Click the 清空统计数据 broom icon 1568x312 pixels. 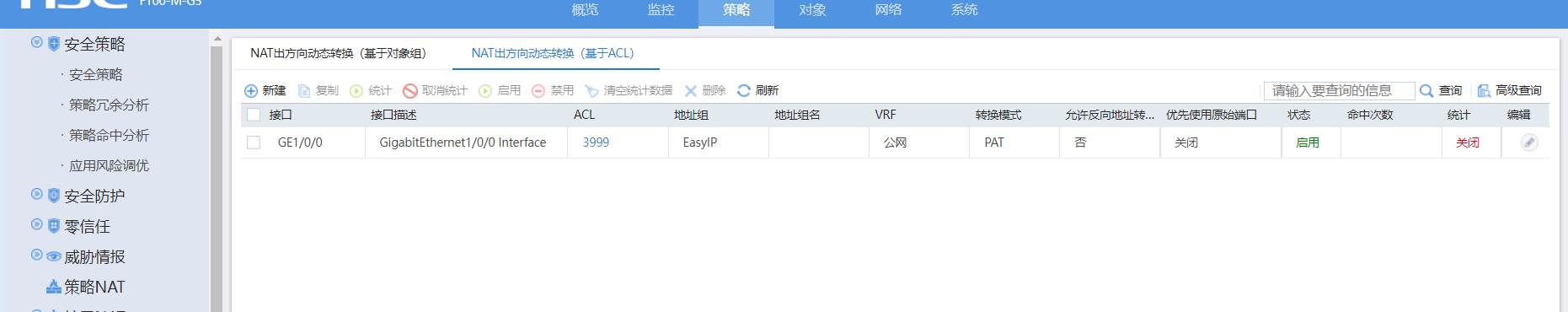pyautogui.click(x=591, y=91)
